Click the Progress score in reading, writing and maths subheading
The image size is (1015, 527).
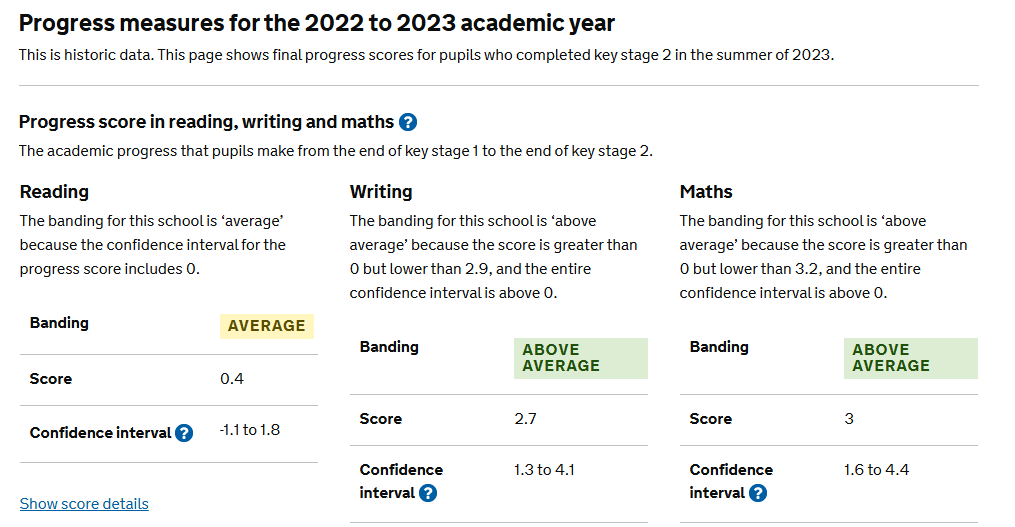206,122
